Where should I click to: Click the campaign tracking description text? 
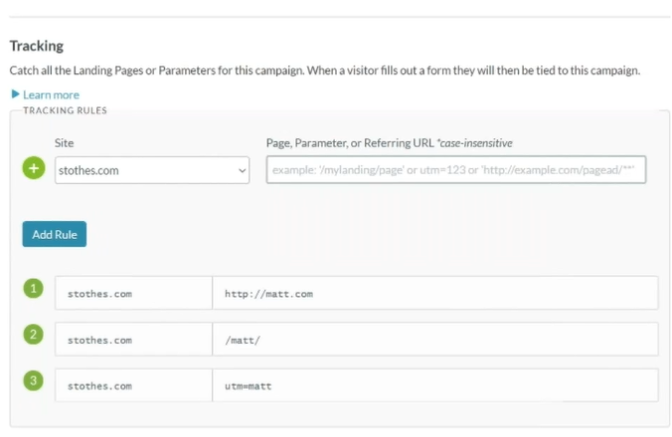click(324, 71)
